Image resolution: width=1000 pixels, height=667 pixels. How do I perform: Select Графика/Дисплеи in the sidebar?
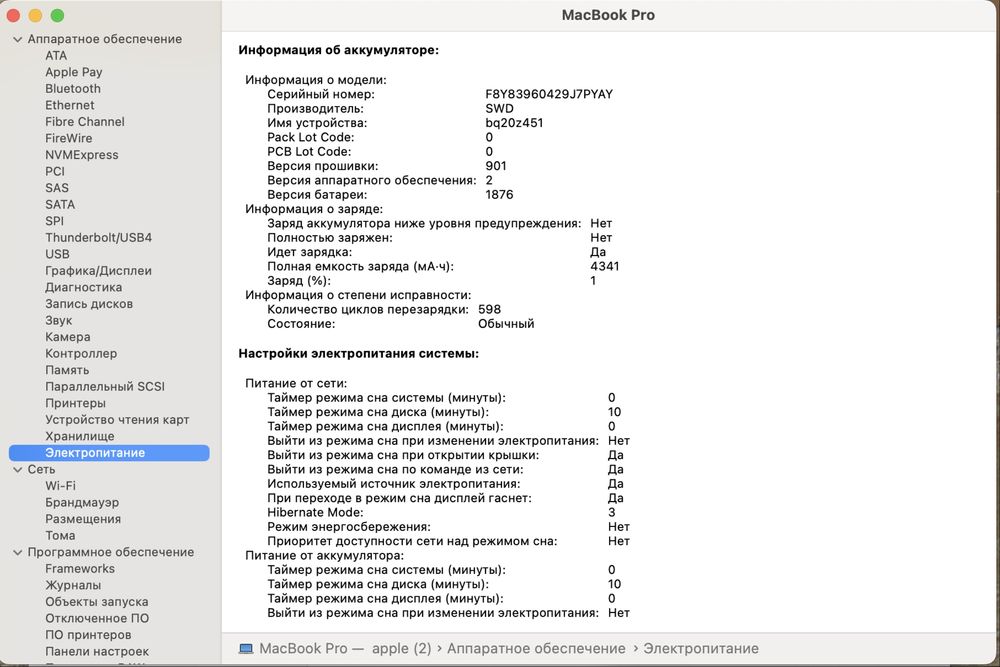point(98,271)
